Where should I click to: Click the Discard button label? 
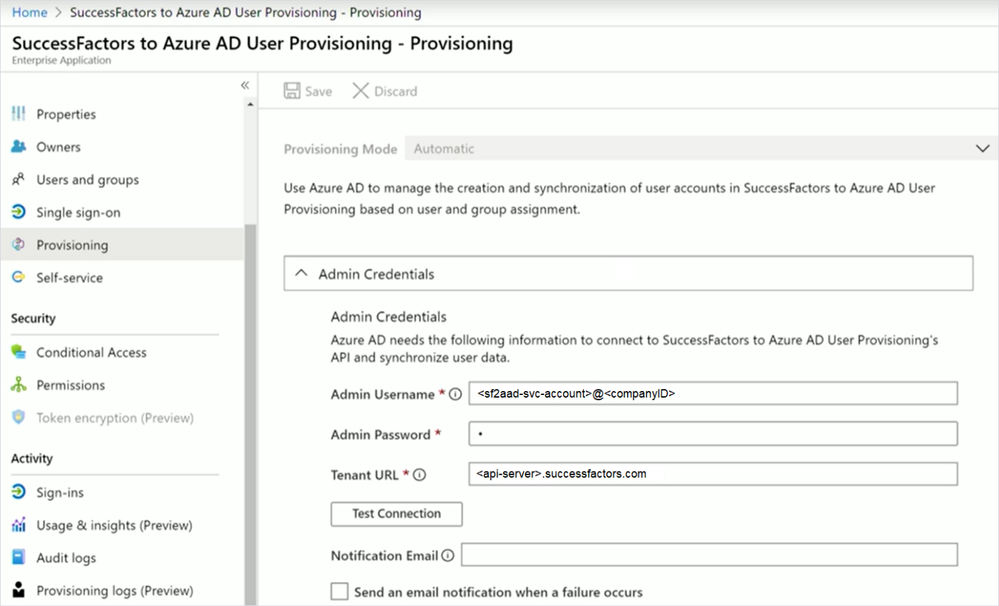(396, 91)
